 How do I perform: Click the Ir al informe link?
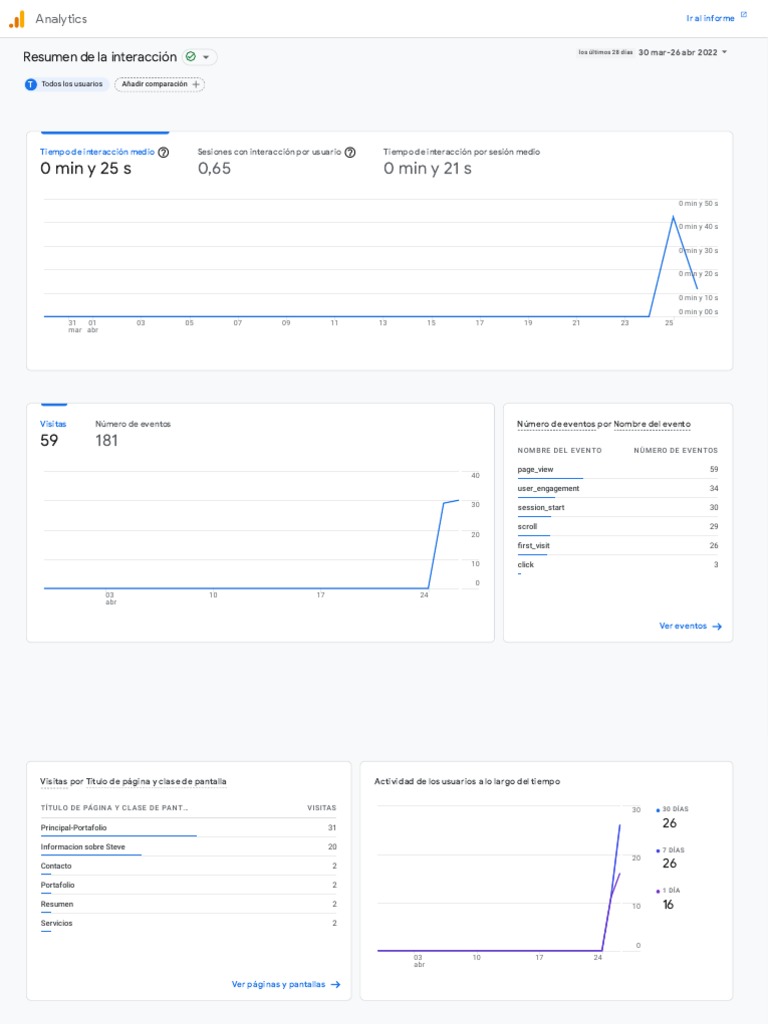click(x=710, y=19)
